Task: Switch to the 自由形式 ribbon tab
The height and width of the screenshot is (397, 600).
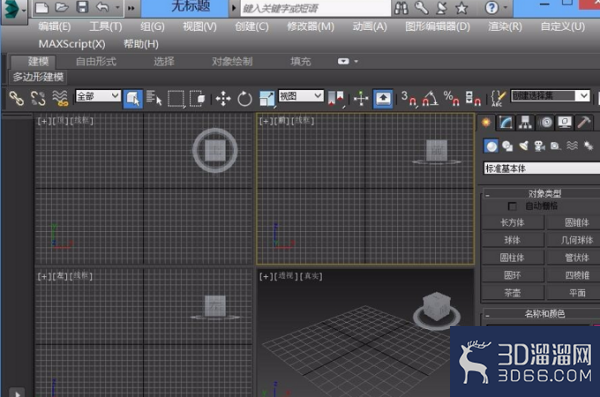Action: pyautogui.click(x=96, y=61)
